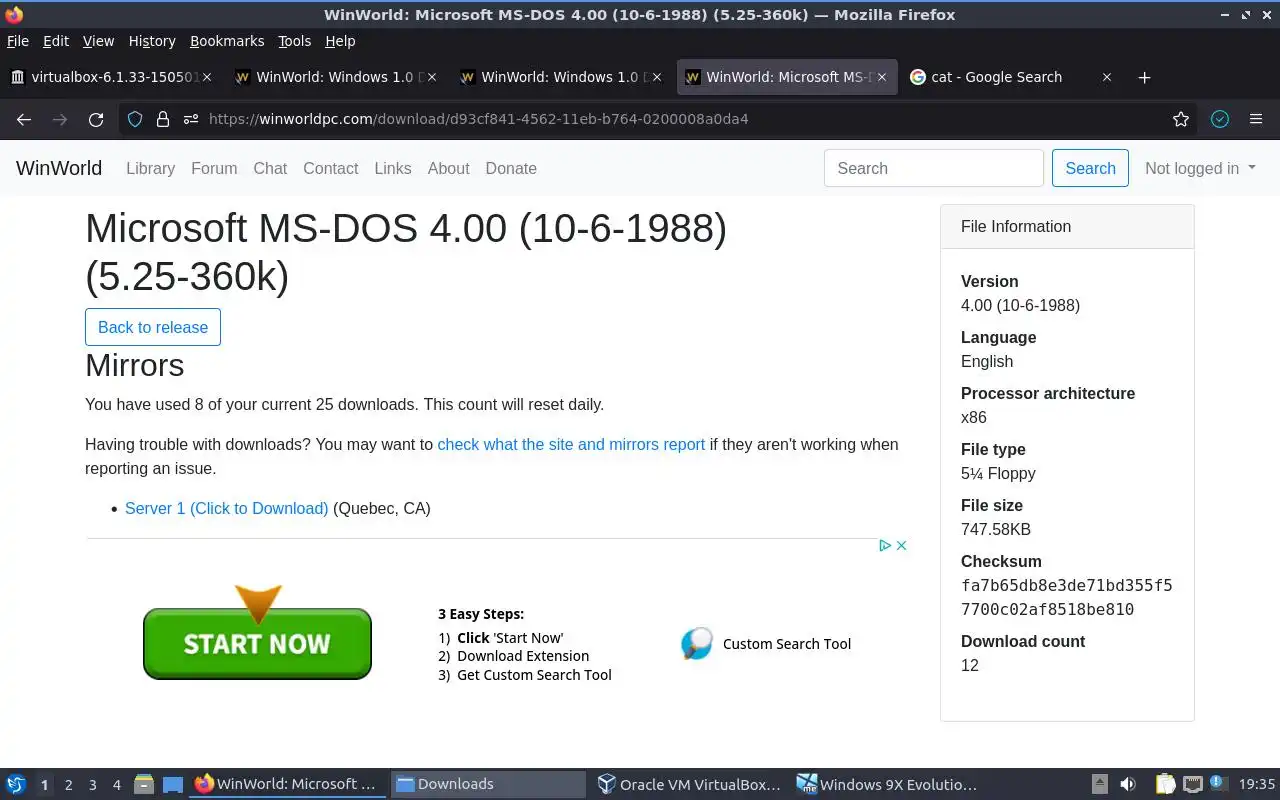Click the Custom Search Tool ad icon
Viewport: 1280px width, 800px height.
point(697,644)
